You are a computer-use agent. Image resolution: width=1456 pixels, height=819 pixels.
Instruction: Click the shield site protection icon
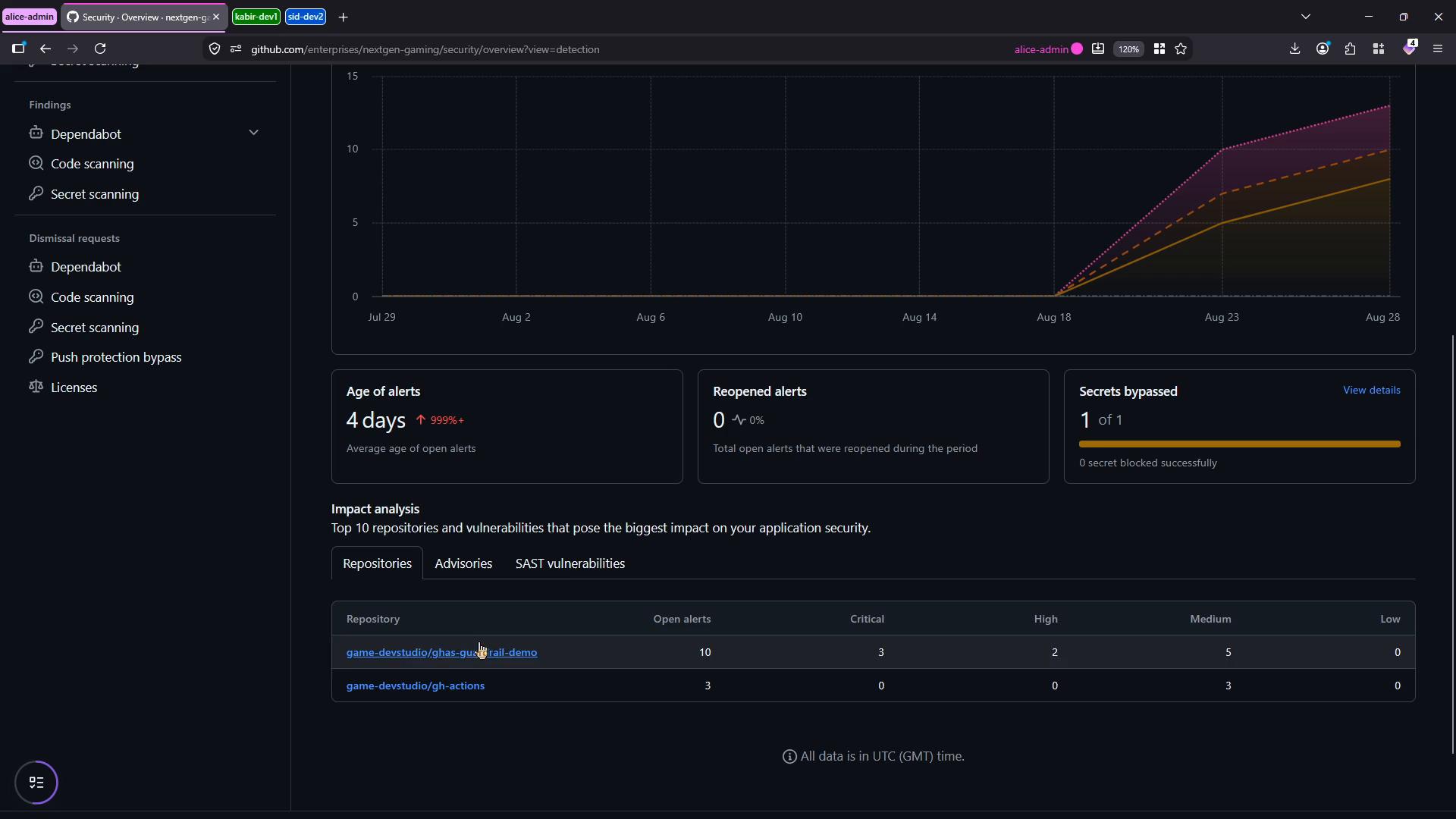(x=215, y=49)
